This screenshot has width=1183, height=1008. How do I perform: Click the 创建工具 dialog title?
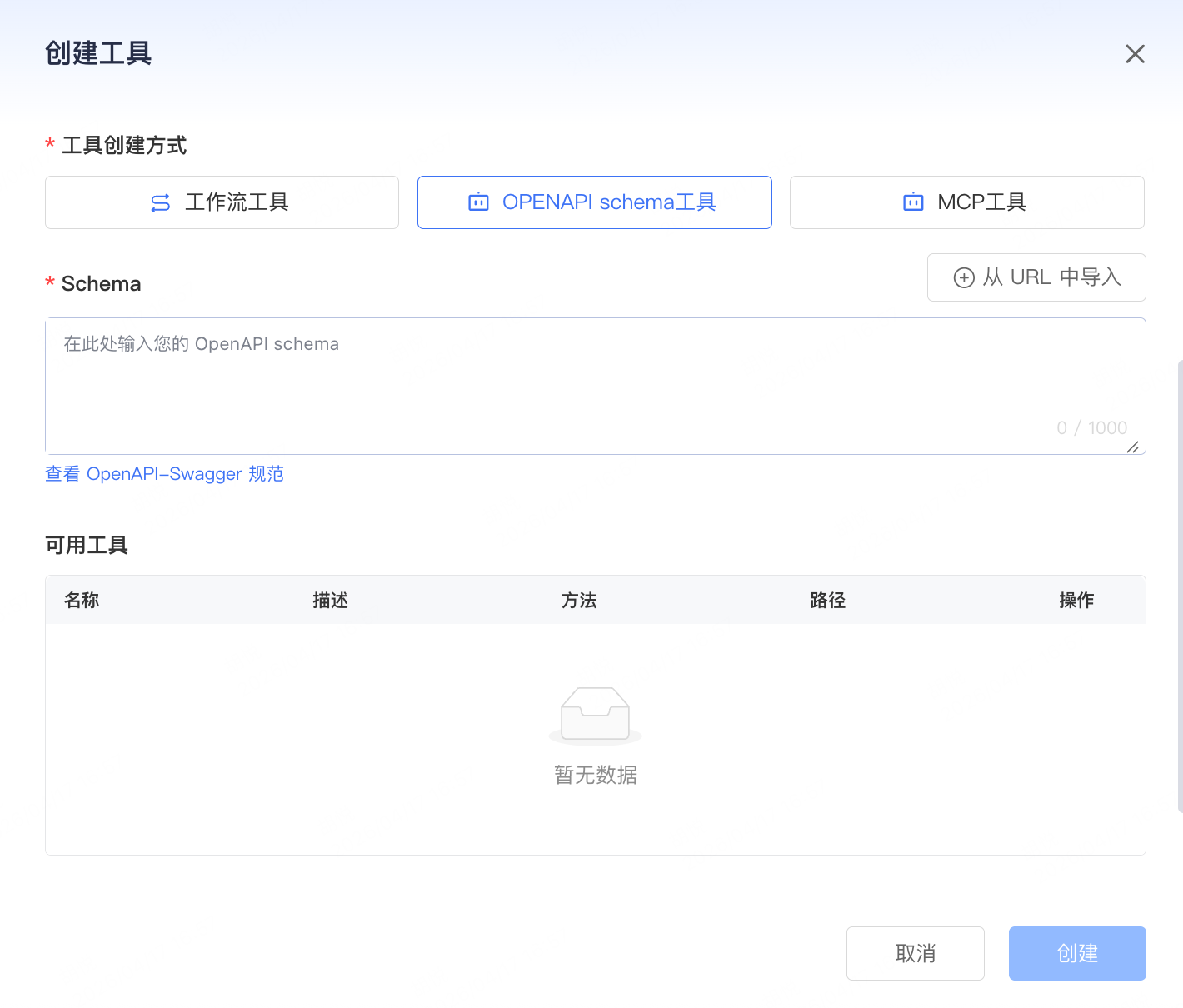[x=98, y=53]
